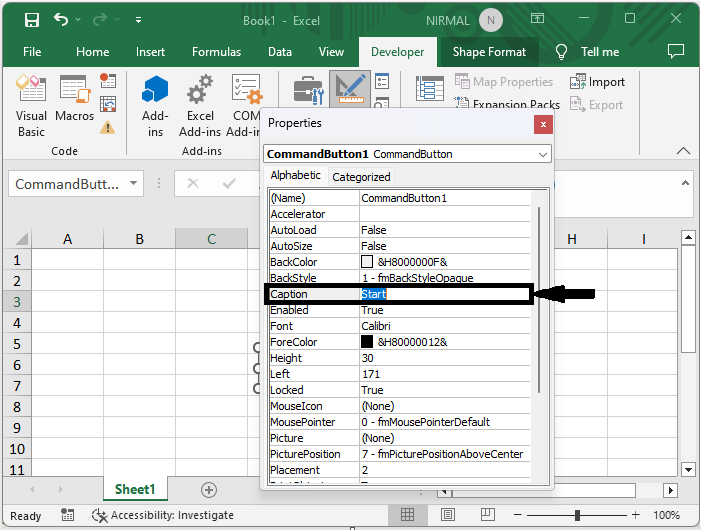This screenshot has height=530, width=701.
Task: Open Macro Security warning icon
Action: click(x=107, y=128)
